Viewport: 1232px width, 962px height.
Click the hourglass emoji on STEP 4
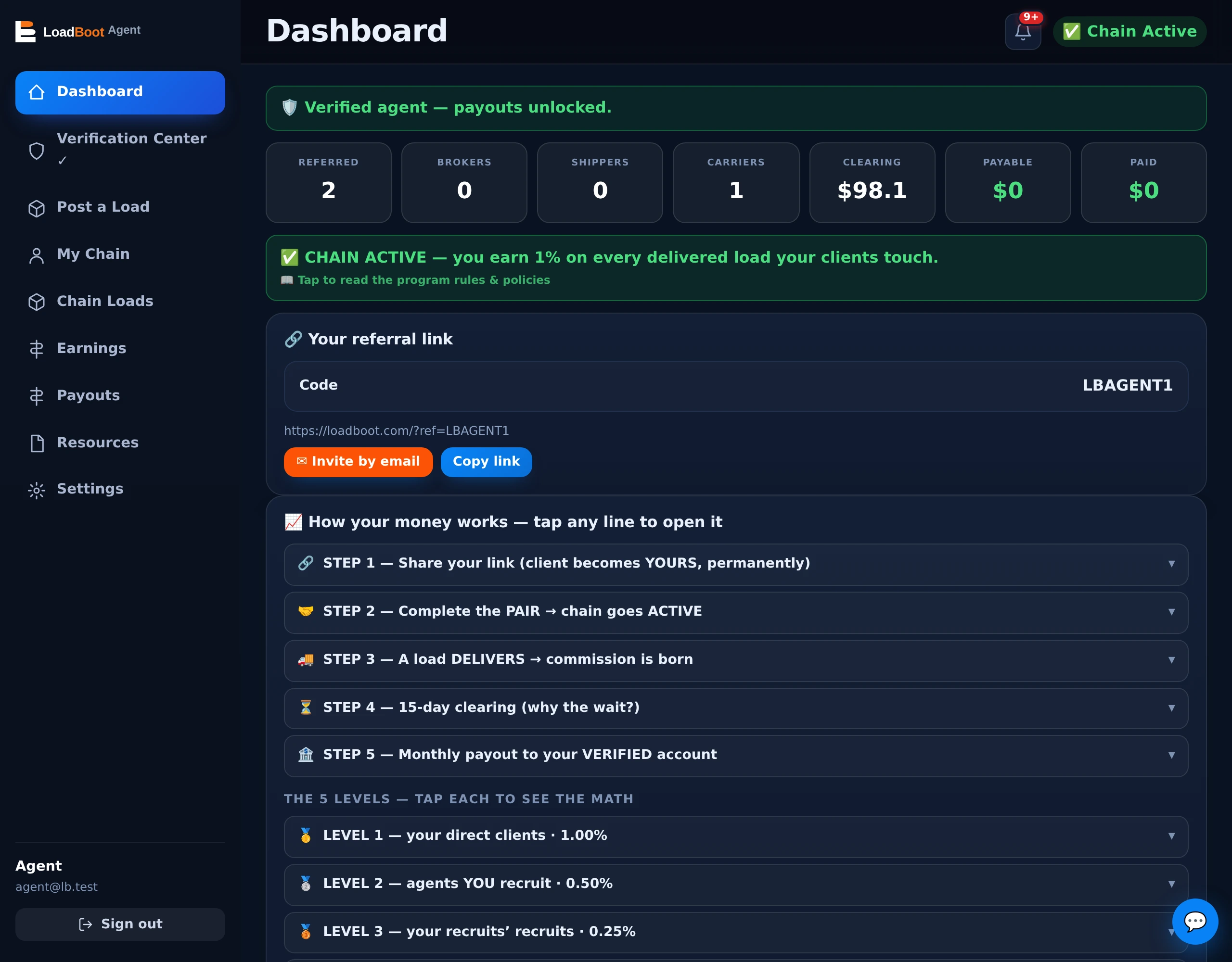click(306, 707)
